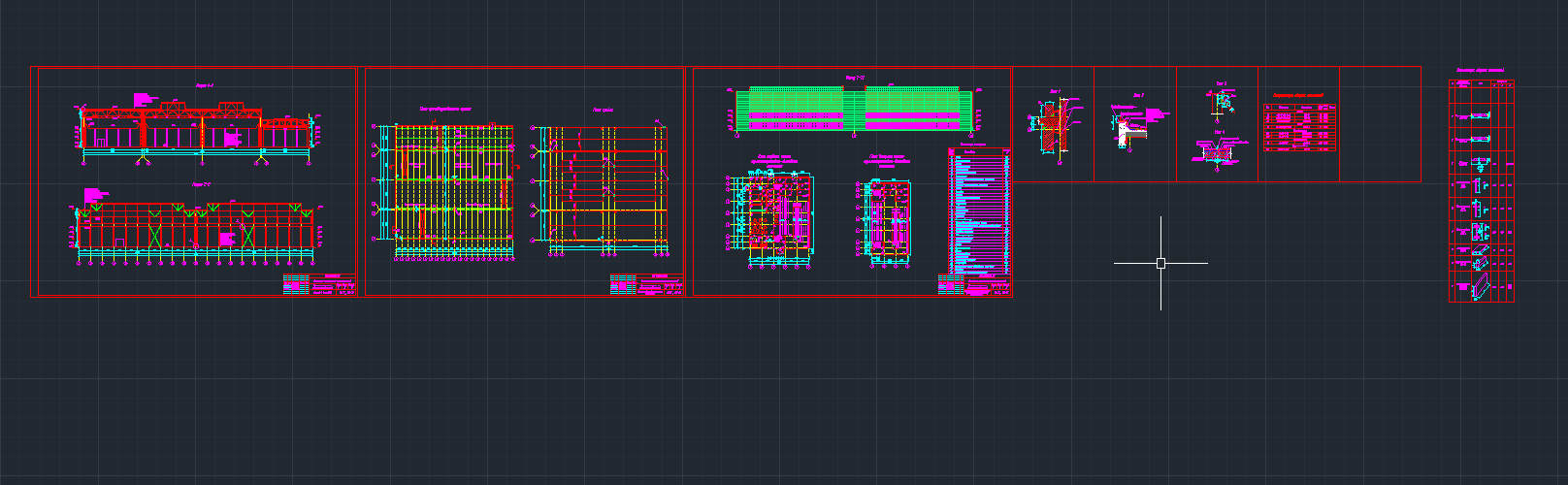Image resolution: width=1568 pixels, height=485 pixels.
Task: Select the upper truss section drawing on first sheet
Action: coord(198,129)
